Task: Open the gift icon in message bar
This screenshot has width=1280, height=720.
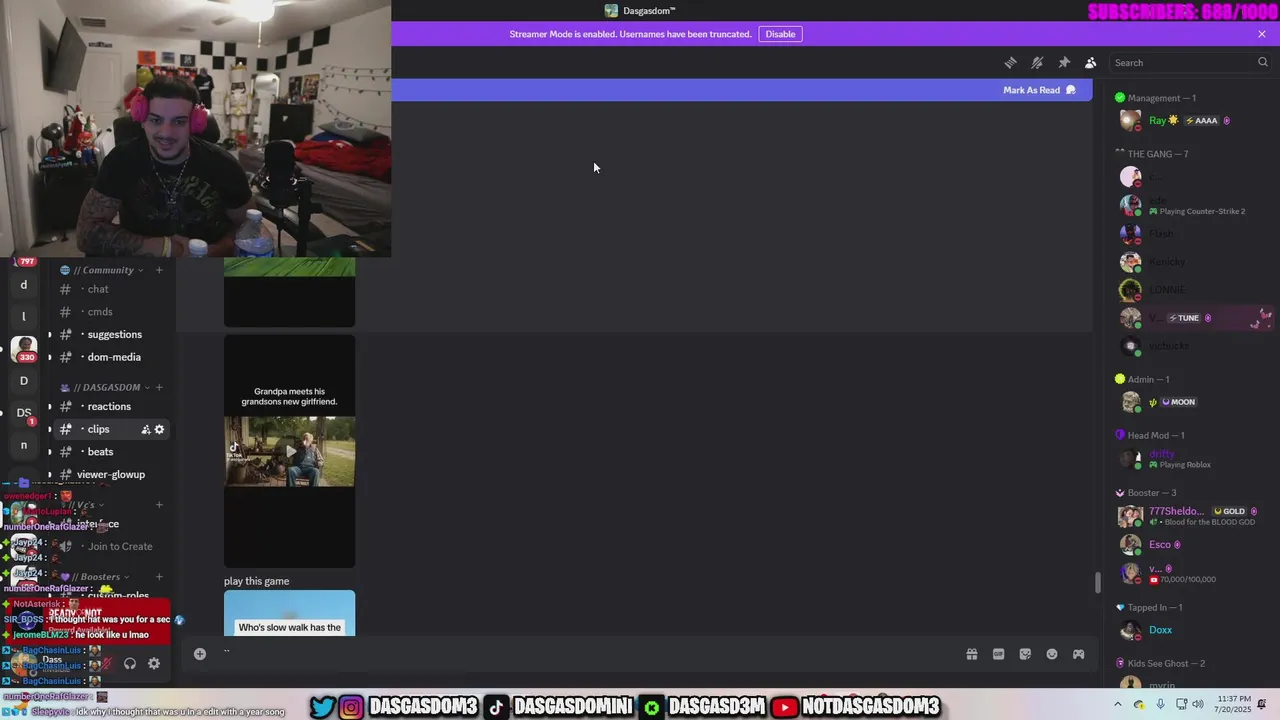Action: [x=971, y=654]
